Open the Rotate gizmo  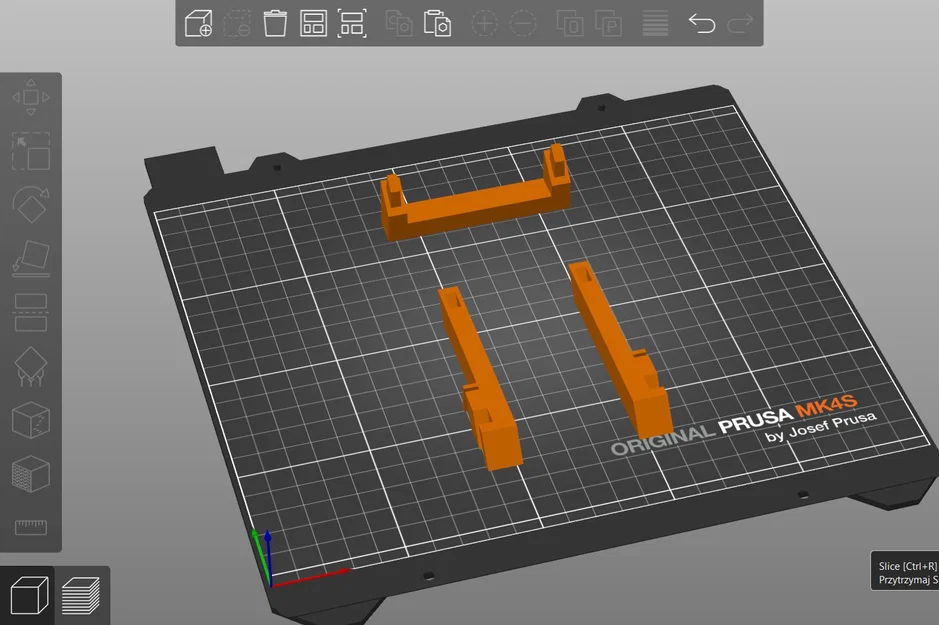click(x=32, y=207)
